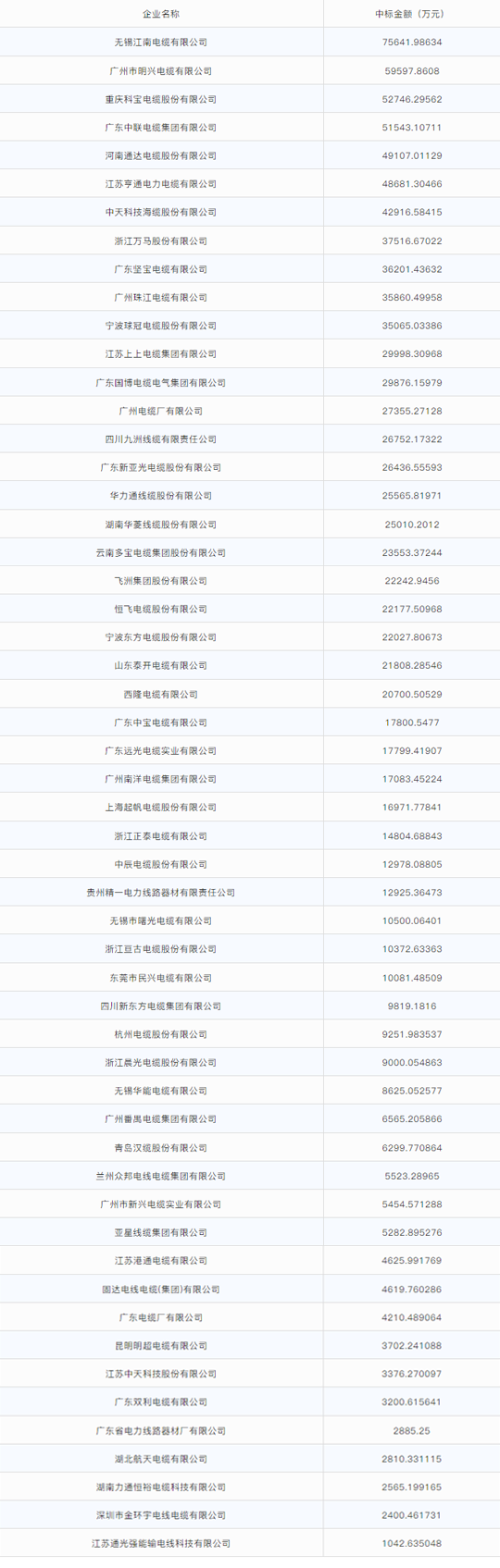Select 飞洲集团股份有限公司

[161, 580]
